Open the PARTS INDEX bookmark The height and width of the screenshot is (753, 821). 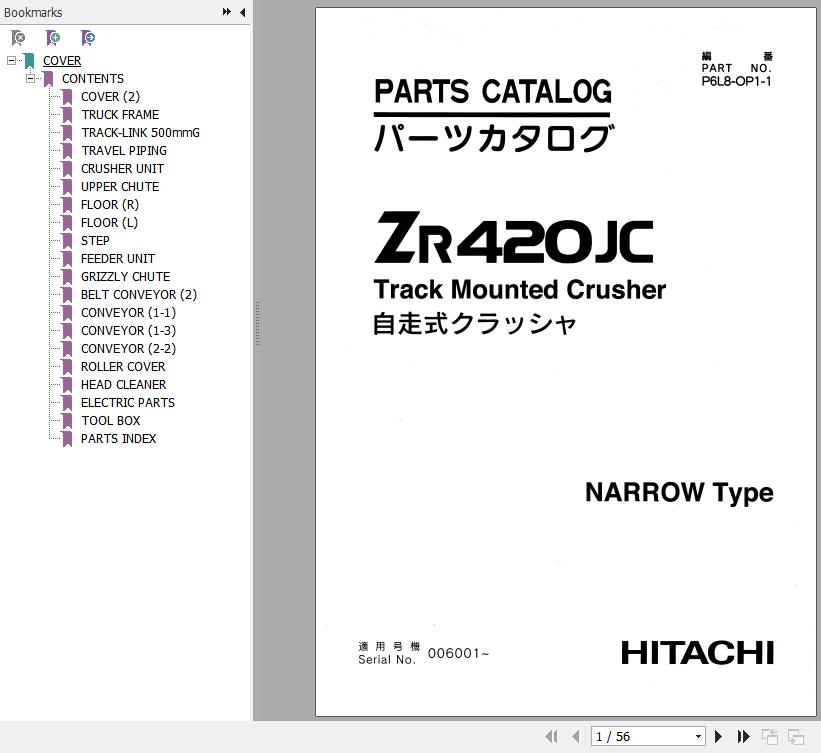tap(118, 439)
